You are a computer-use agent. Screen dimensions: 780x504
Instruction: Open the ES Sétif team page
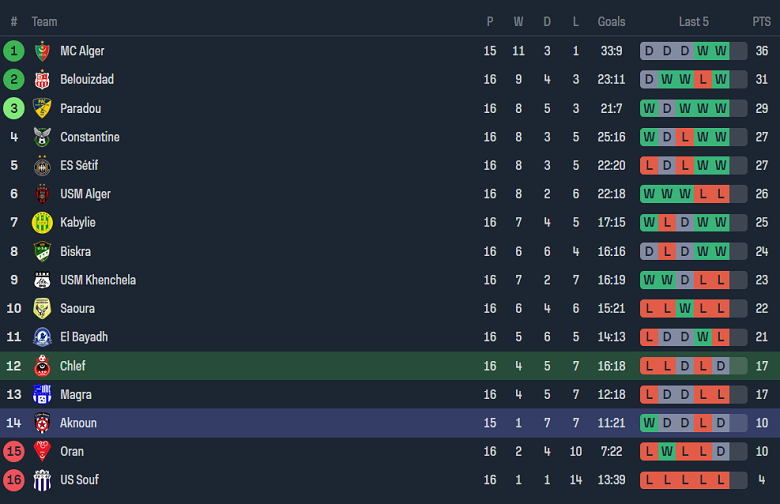pyautogui.click(x=79, y=165)
